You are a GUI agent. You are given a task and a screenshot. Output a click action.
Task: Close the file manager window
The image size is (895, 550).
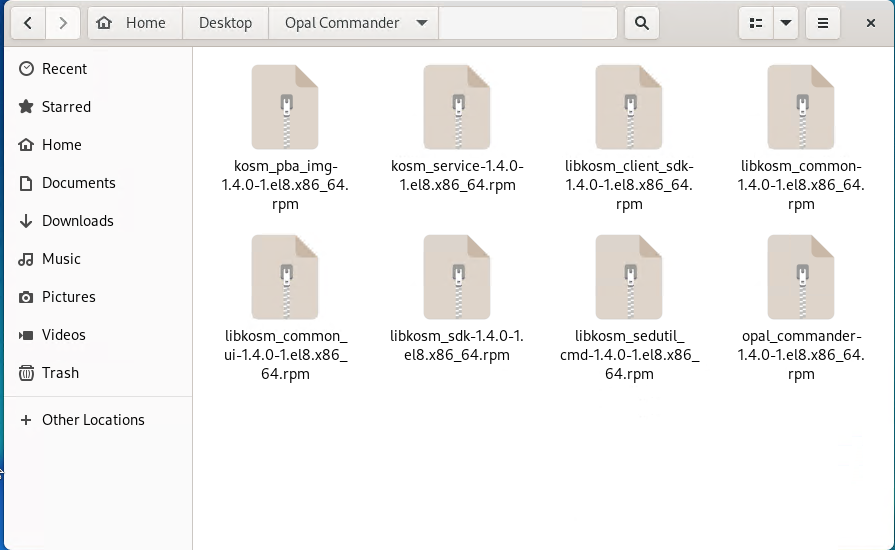(x=870, y=23)
